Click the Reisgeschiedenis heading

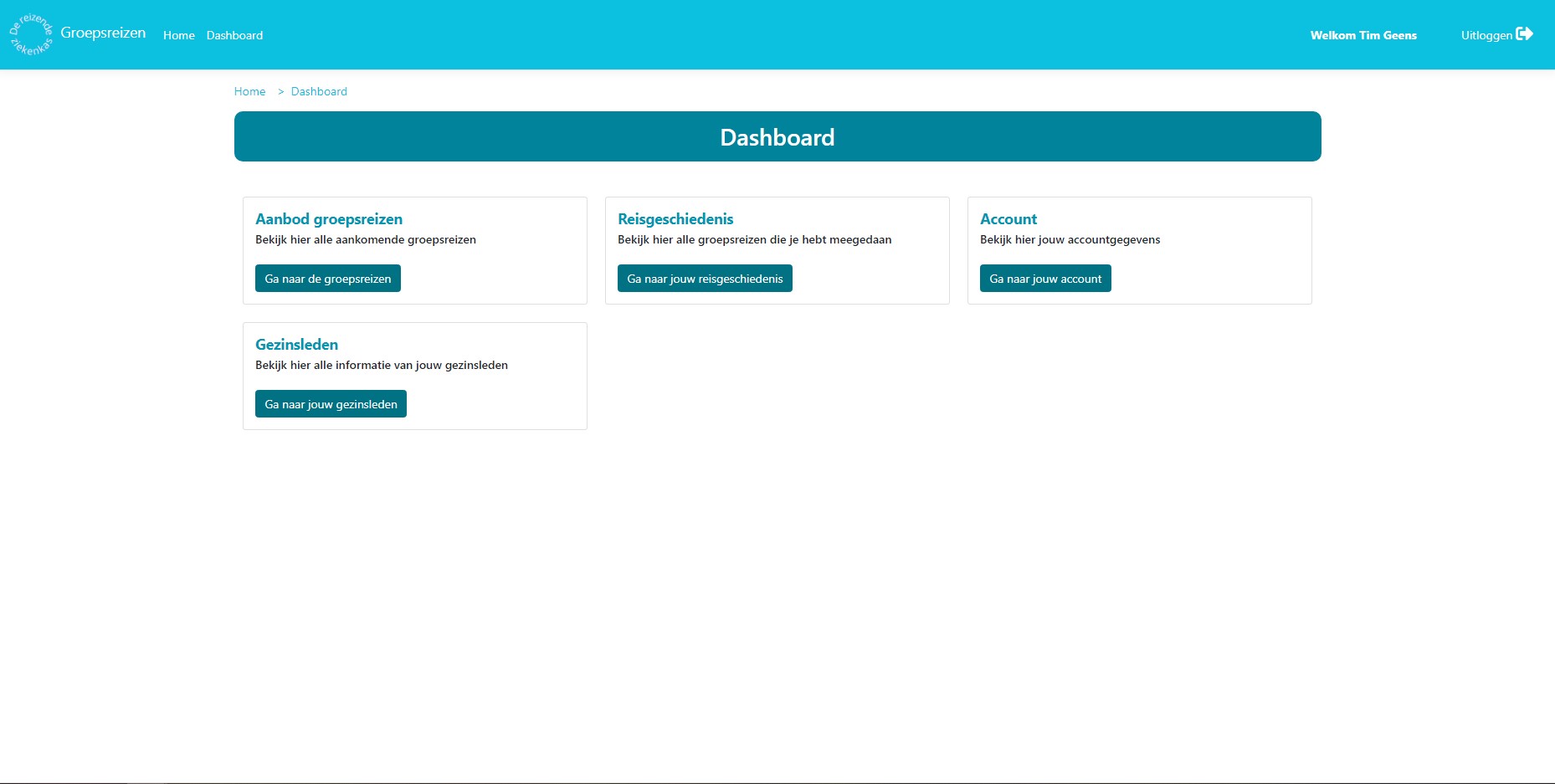(675, 218)
